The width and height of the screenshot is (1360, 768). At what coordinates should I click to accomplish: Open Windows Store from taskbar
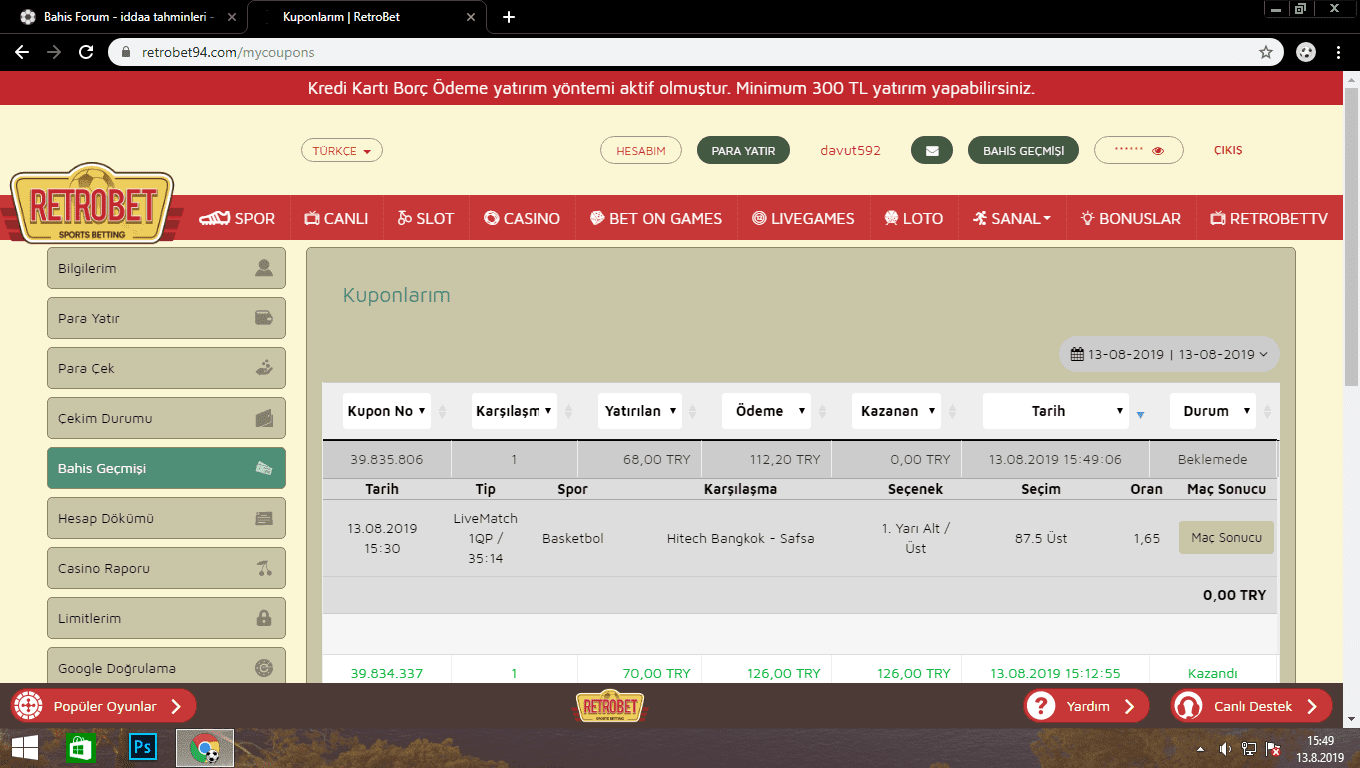point(79,747)
